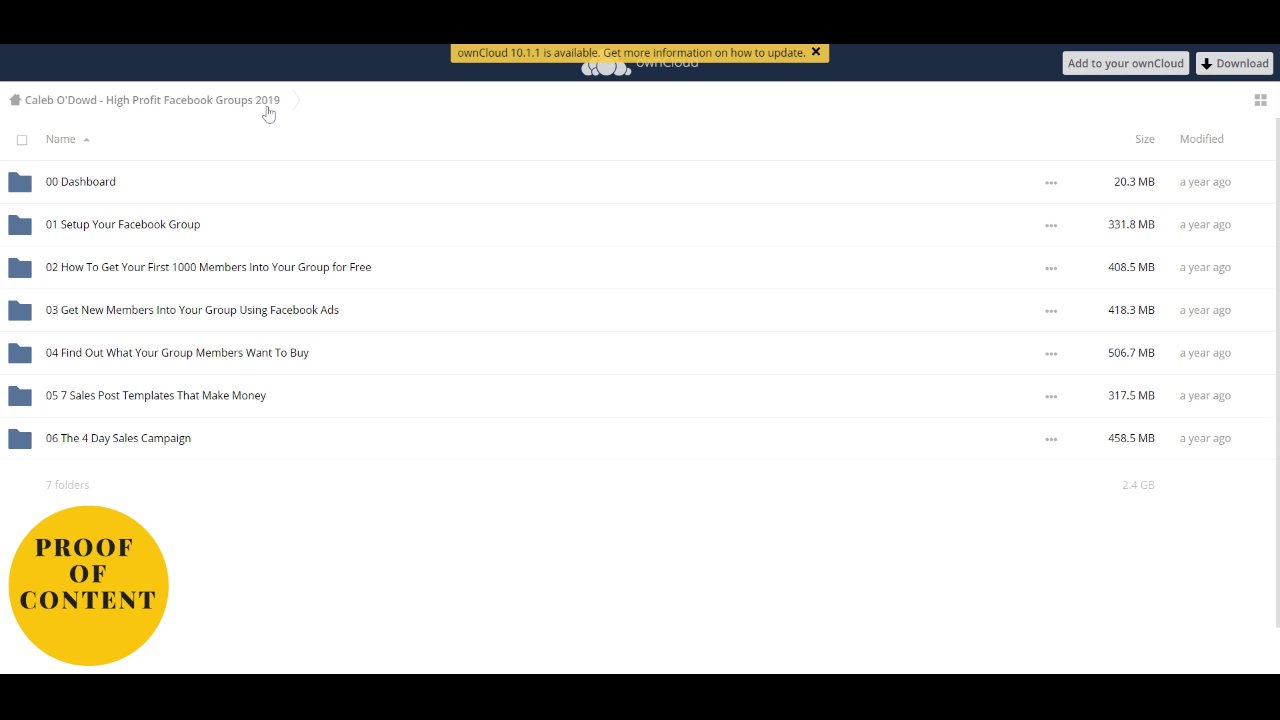Click the 331.8 MB size value

coord(1131,225)
